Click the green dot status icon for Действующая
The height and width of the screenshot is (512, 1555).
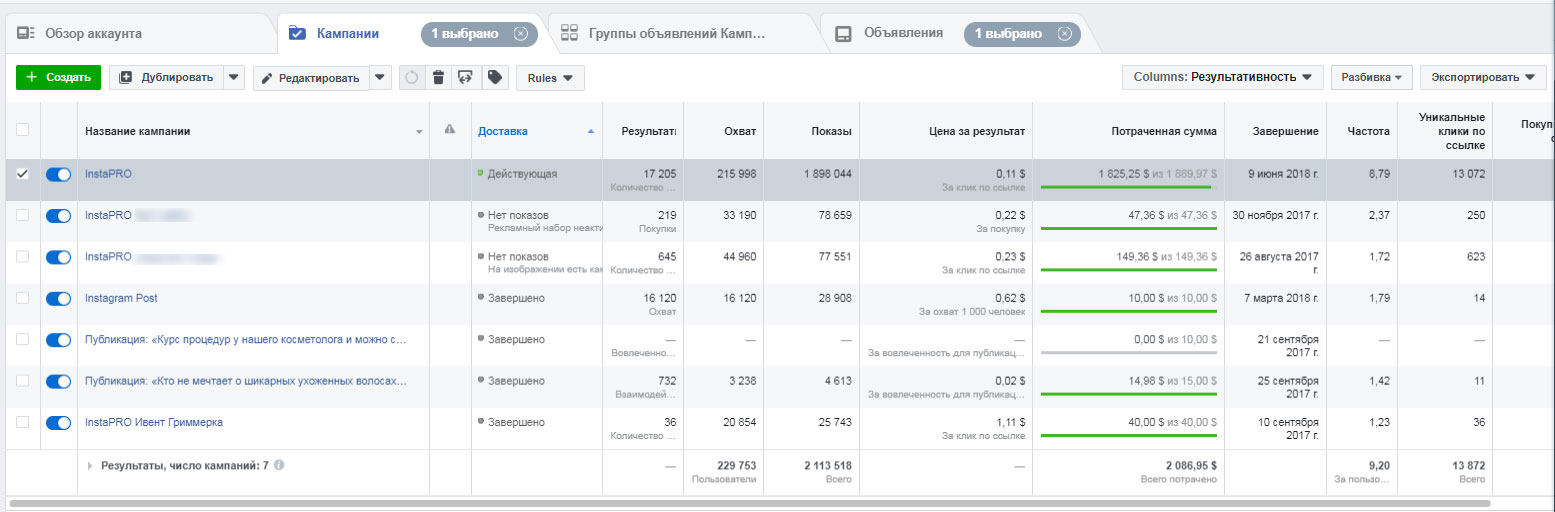[480, 173]
